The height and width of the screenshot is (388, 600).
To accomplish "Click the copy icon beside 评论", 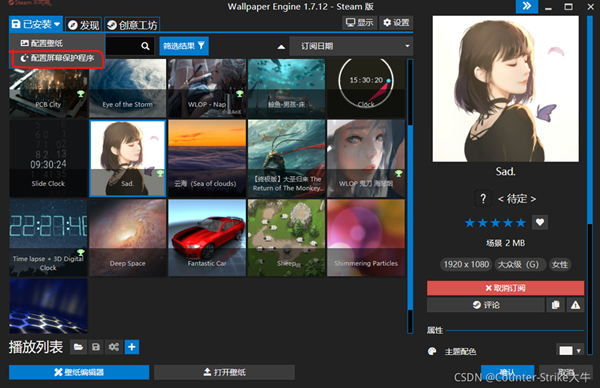I will click(555, 305).
